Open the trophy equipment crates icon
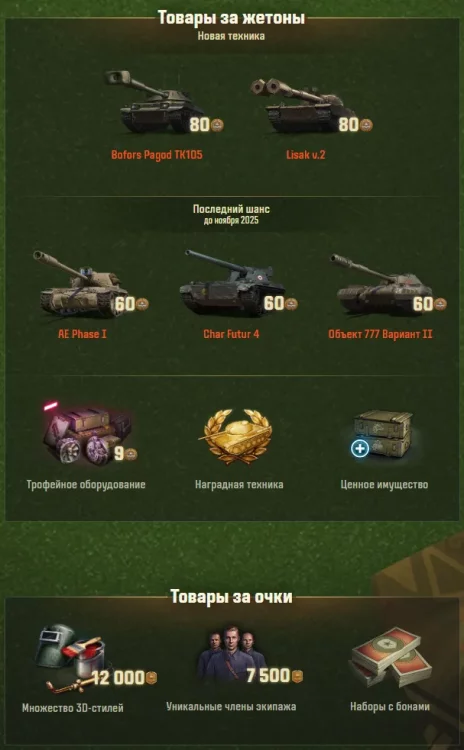464x750 pixels. 86,433
